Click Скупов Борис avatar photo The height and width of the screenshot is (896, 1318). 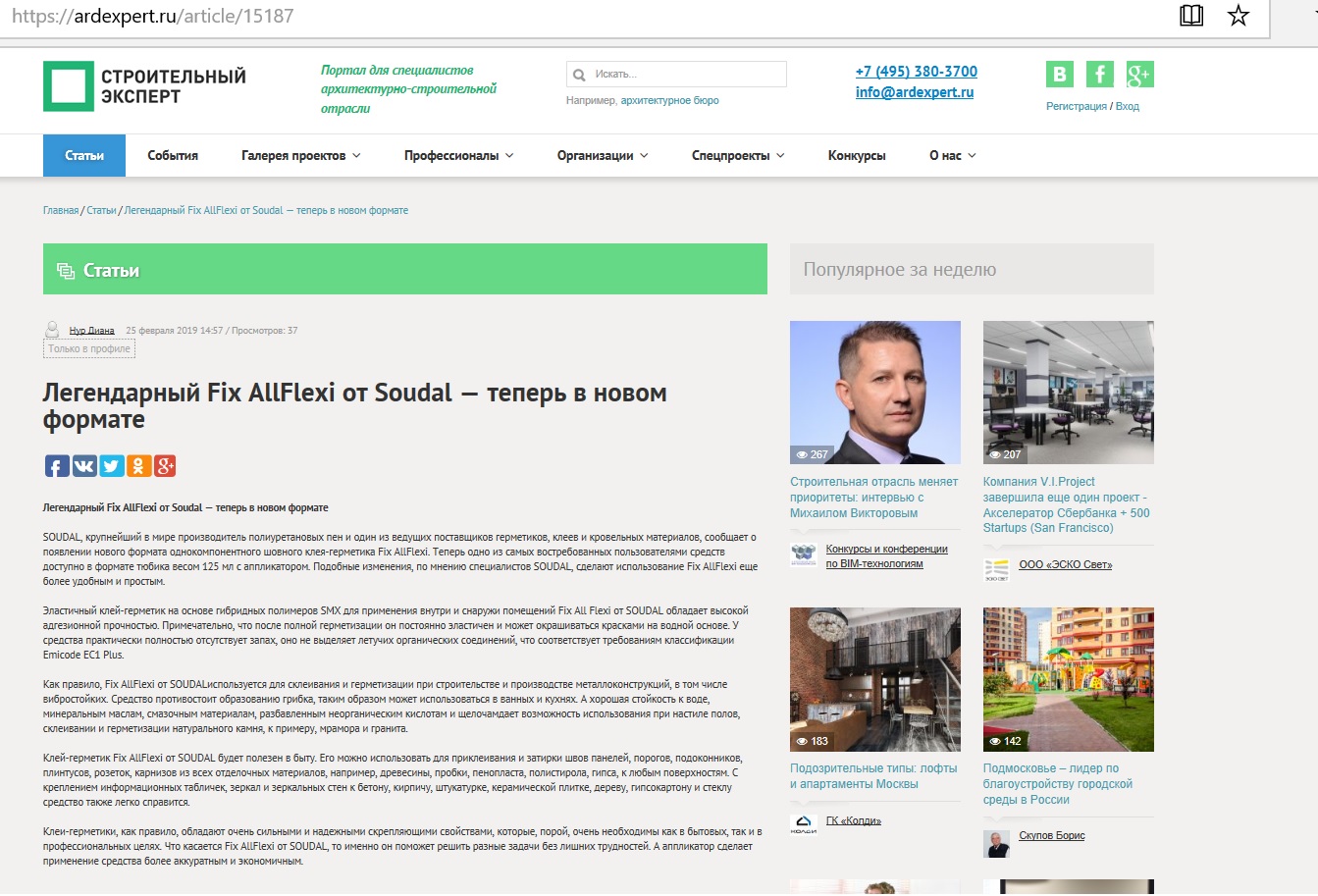(996, 844)
